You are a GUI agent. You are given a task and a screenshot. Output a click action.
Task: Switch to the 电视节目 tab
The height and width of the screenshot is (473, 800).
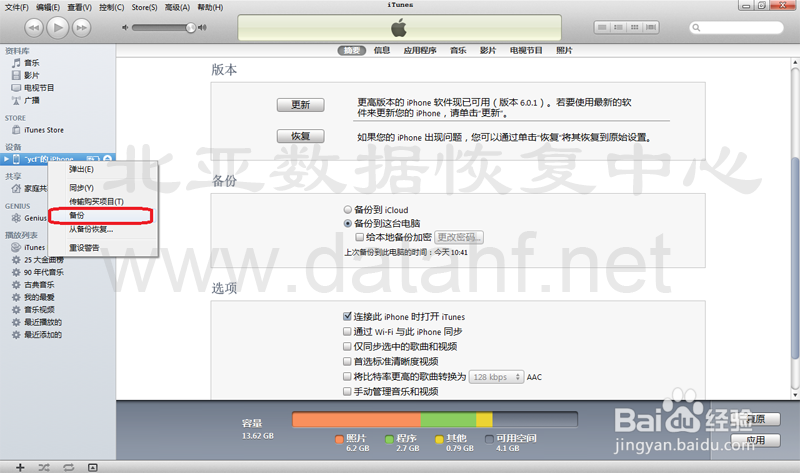coord(526,51)
